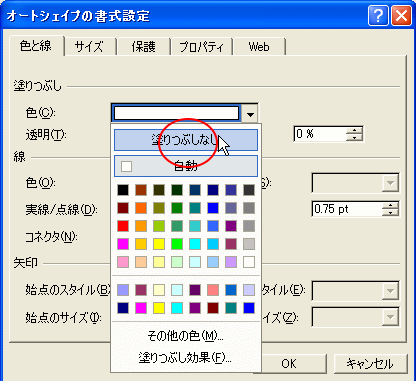
Task: Increase line weight with 0.75 pt up arrow
Action: [x=390, y=205]
